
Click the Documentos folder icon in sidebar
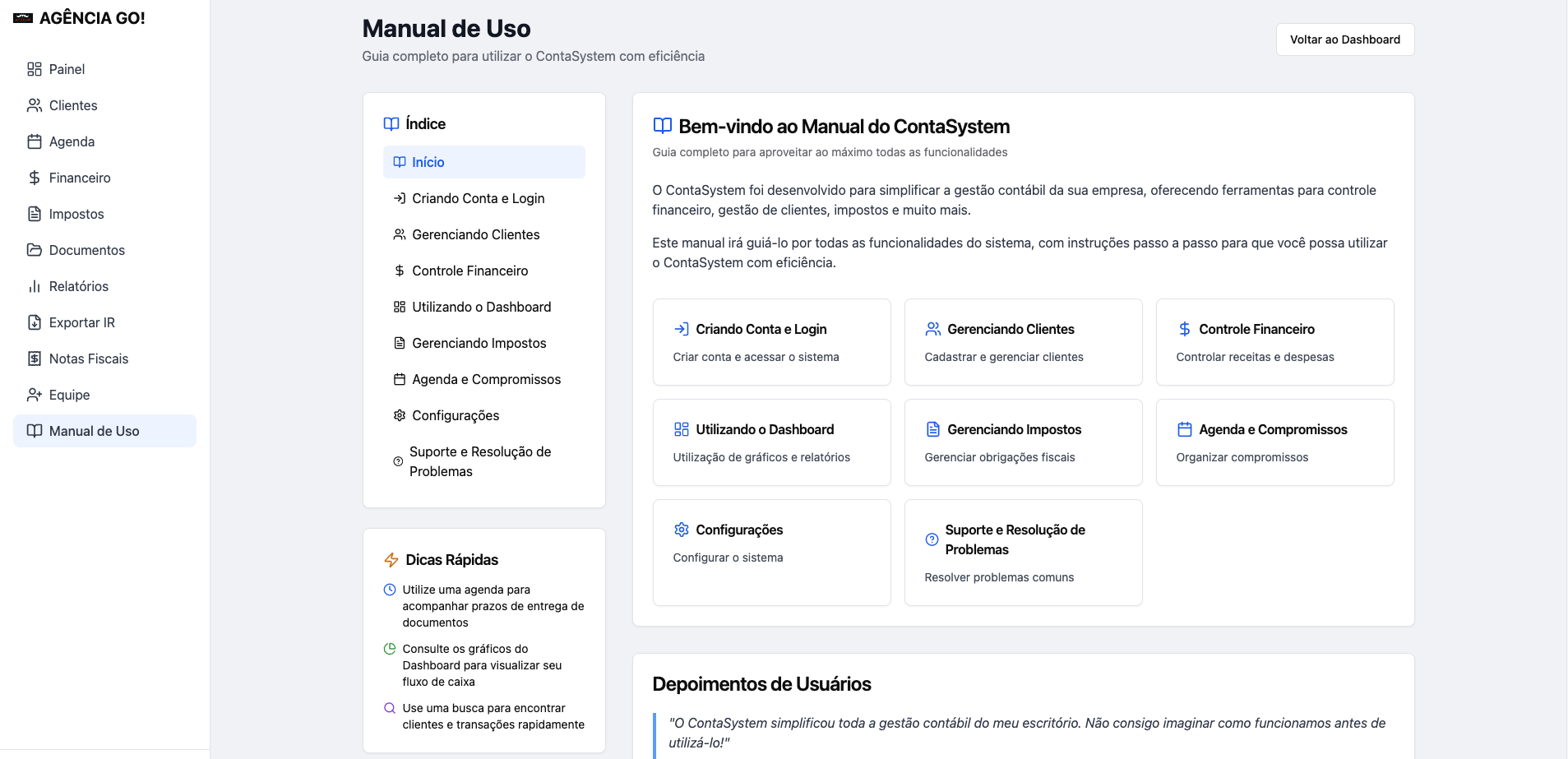[35, 250]
